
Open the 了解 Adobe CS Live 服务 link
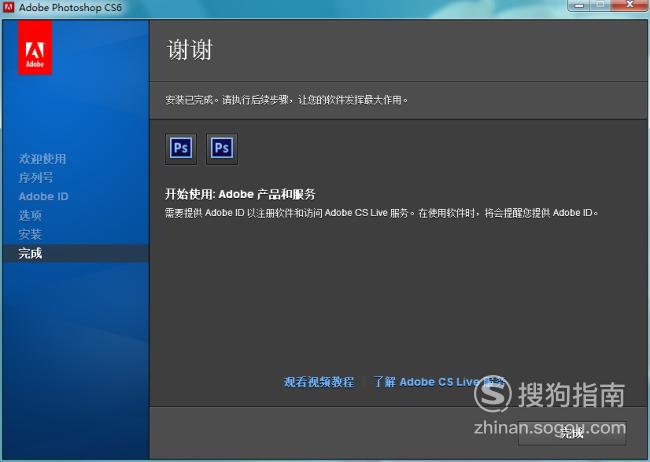coord(439,382)
